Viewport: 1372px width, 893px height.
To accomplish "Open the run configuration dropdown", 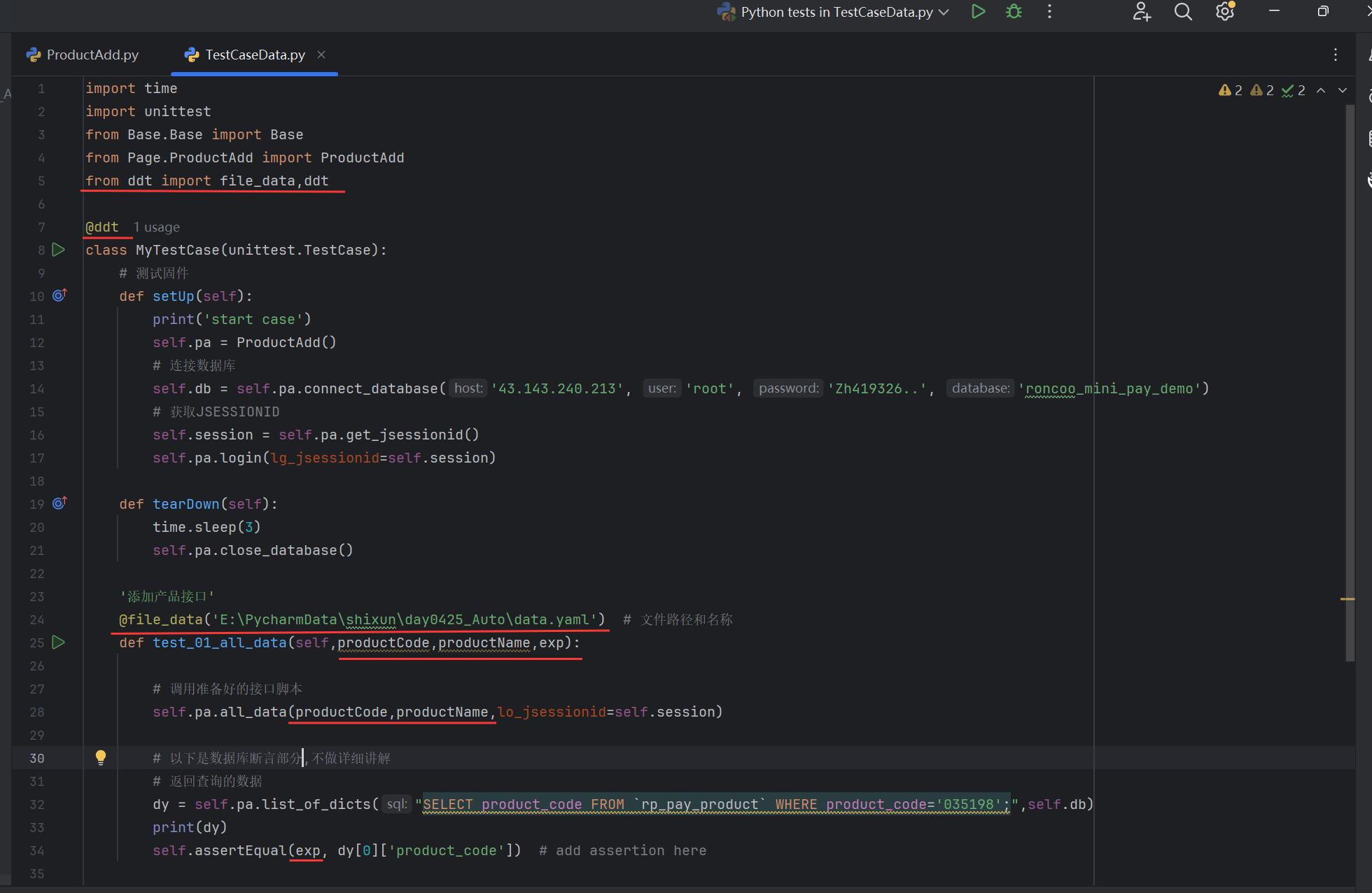I will click(944, 12).
